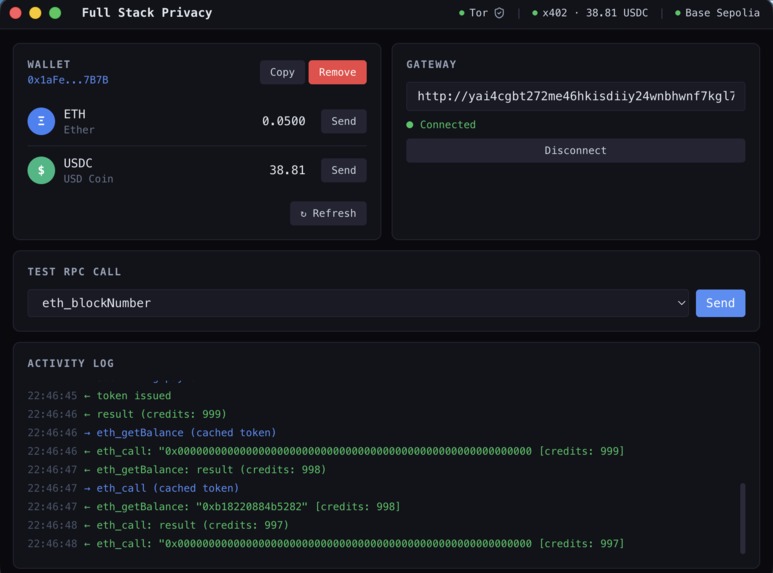Click the ETH balance 0.0500
Image resolution: width=773 pixels, height=573 pixels.
pos(283,121)
